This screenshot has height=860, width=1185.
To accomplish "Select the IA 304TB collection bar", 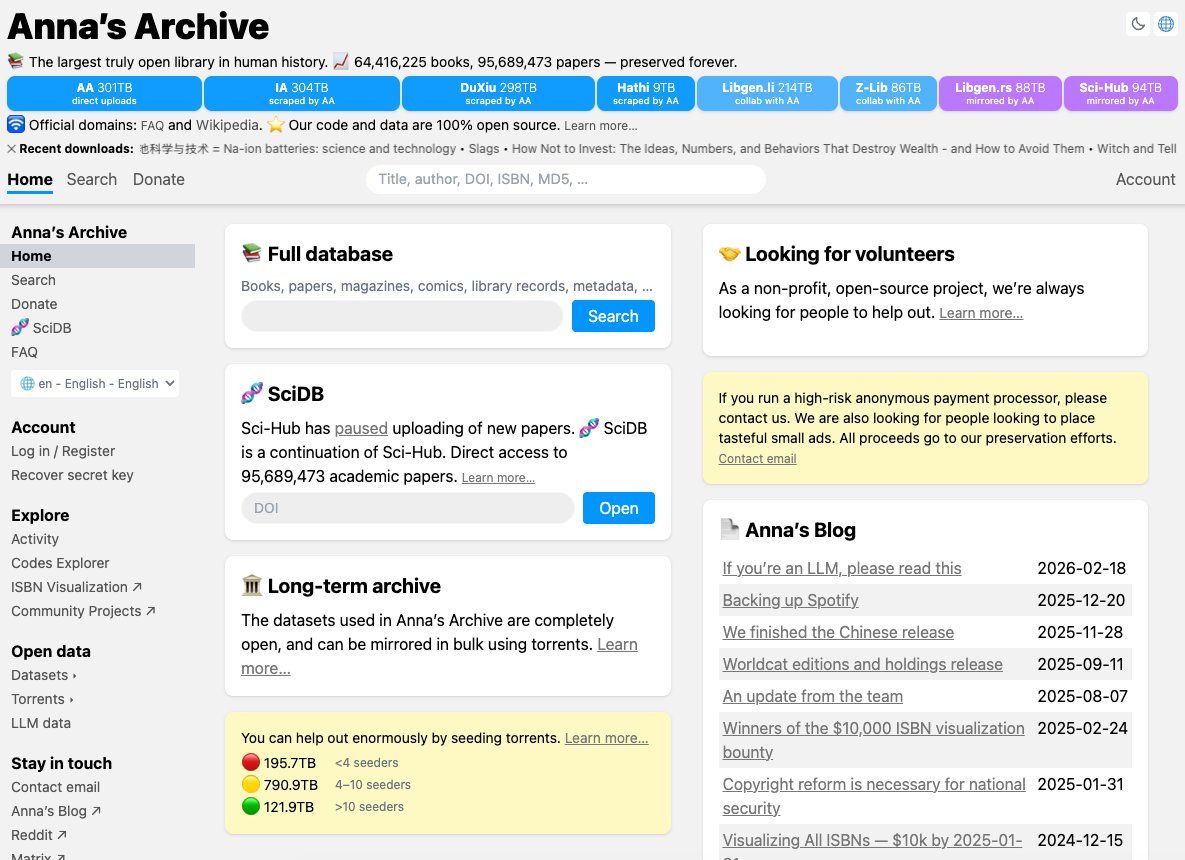I will pos(302,93).
